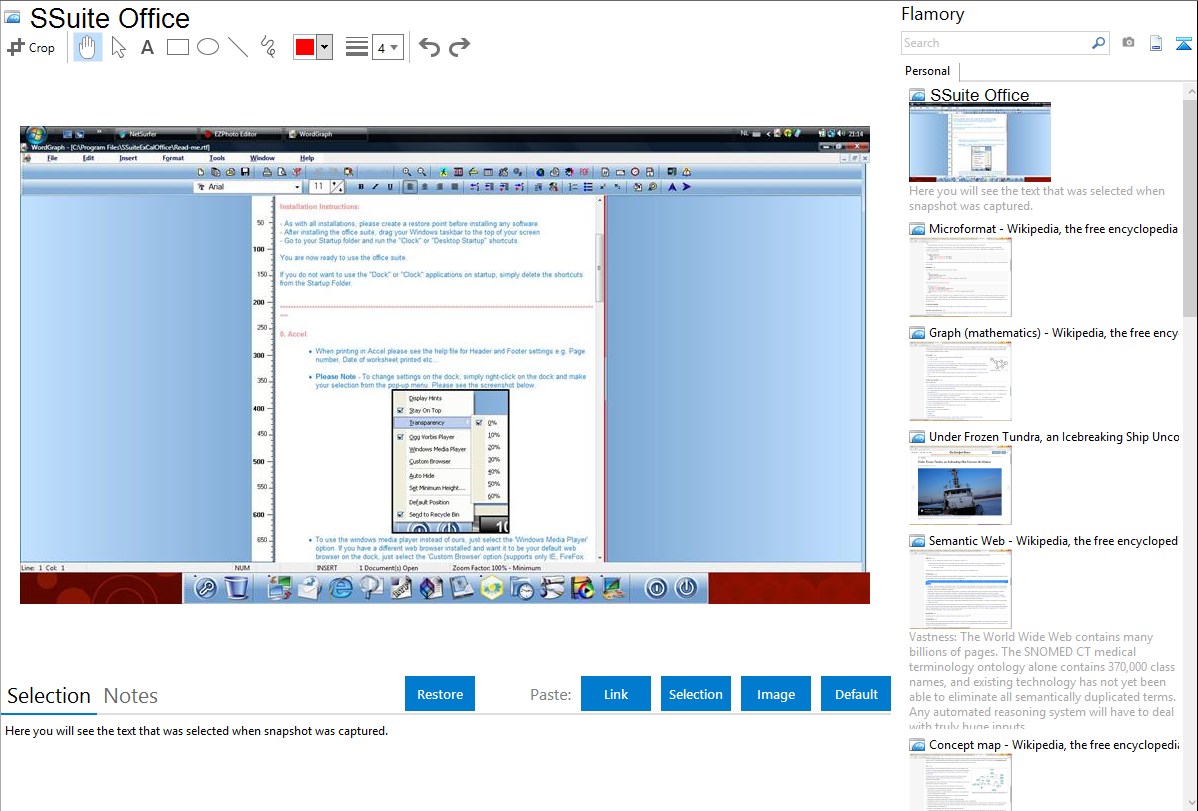The width and height of the screenshot is (1198, 811).
Task: Select the 0% transparency checkbox
Action: (479, 423)
